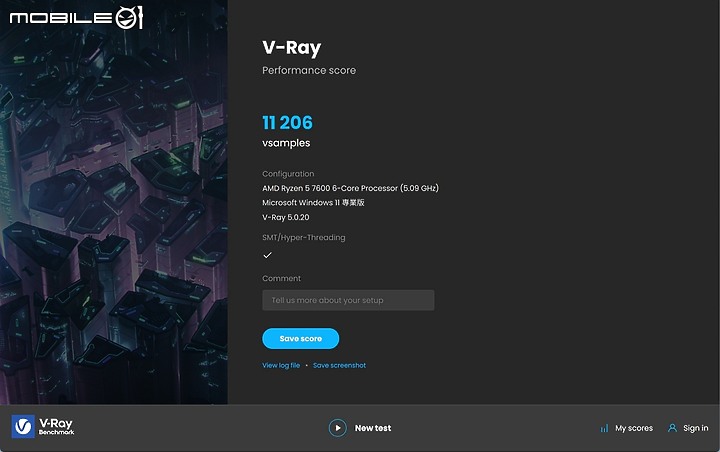Screen dimensions: 720x452
Task: Click the Save score button
Action: click(300, 338)
